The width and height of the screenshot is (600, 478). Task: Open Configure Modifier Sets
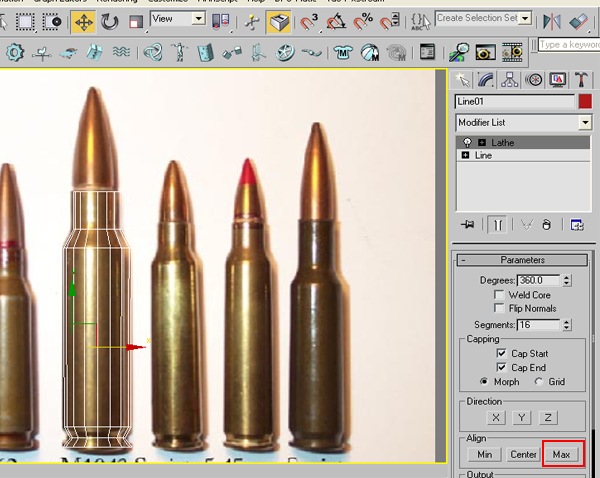click(577, 225)
